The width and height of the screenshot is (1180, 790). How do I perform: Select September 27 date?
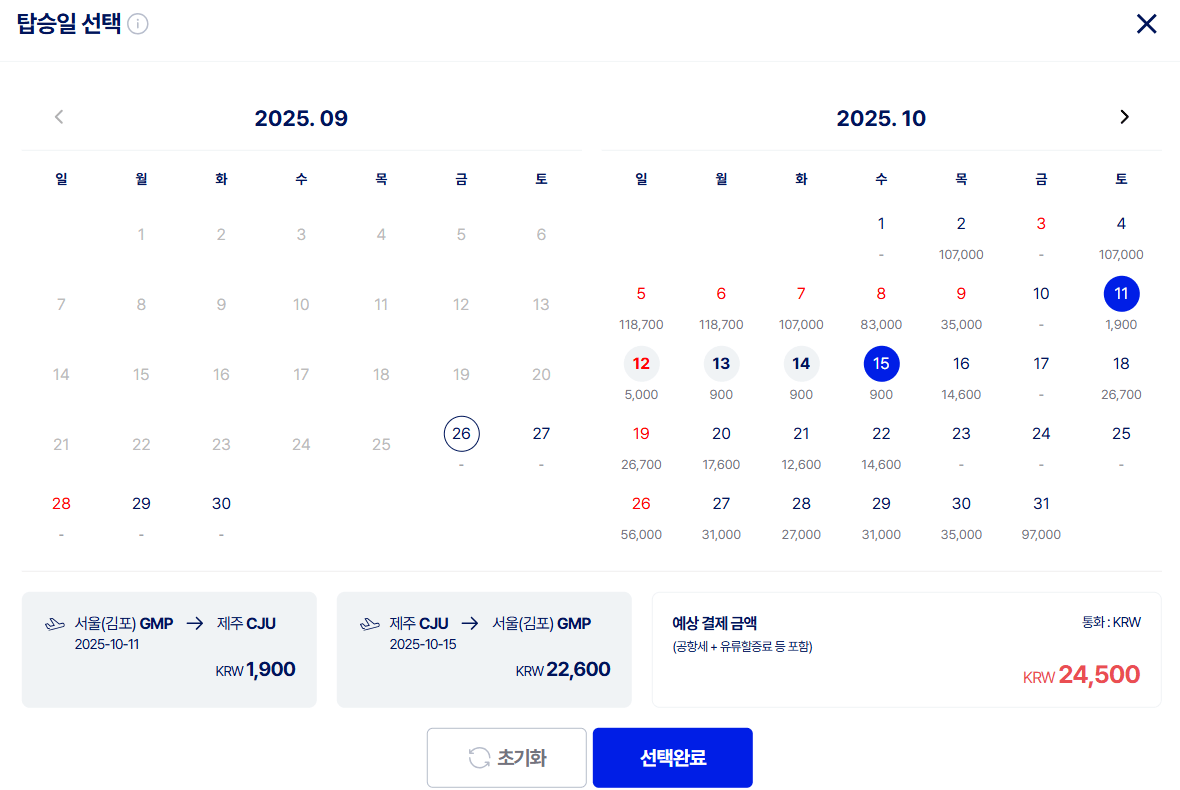point(541,433)
